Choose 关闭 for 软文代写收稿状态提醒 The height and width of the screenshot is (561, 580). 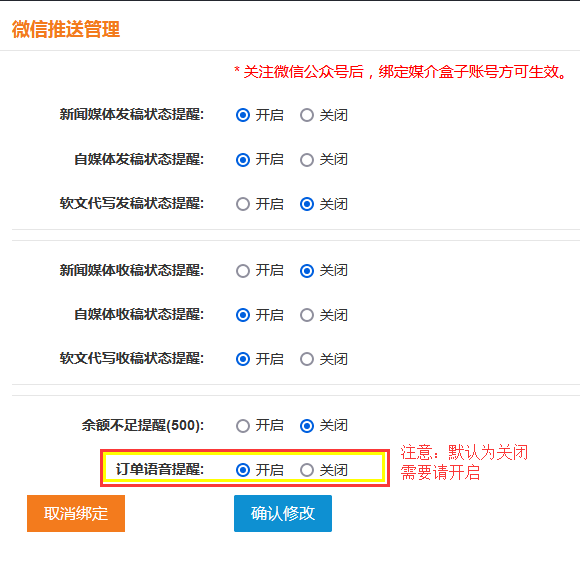[307, 359]
